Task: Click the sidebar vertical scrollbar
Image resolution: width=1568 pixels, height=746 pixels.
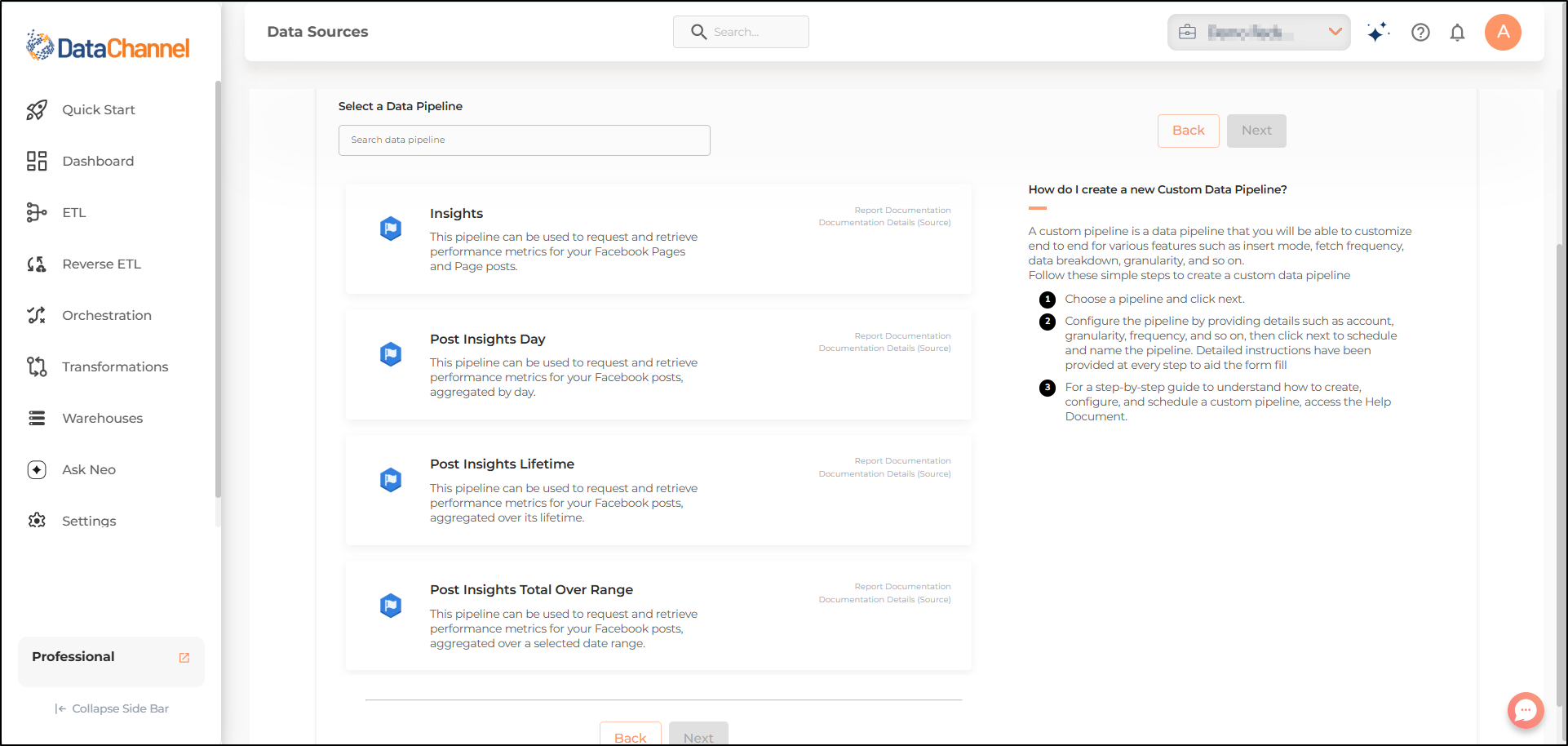Action: [x=218, y=289]
